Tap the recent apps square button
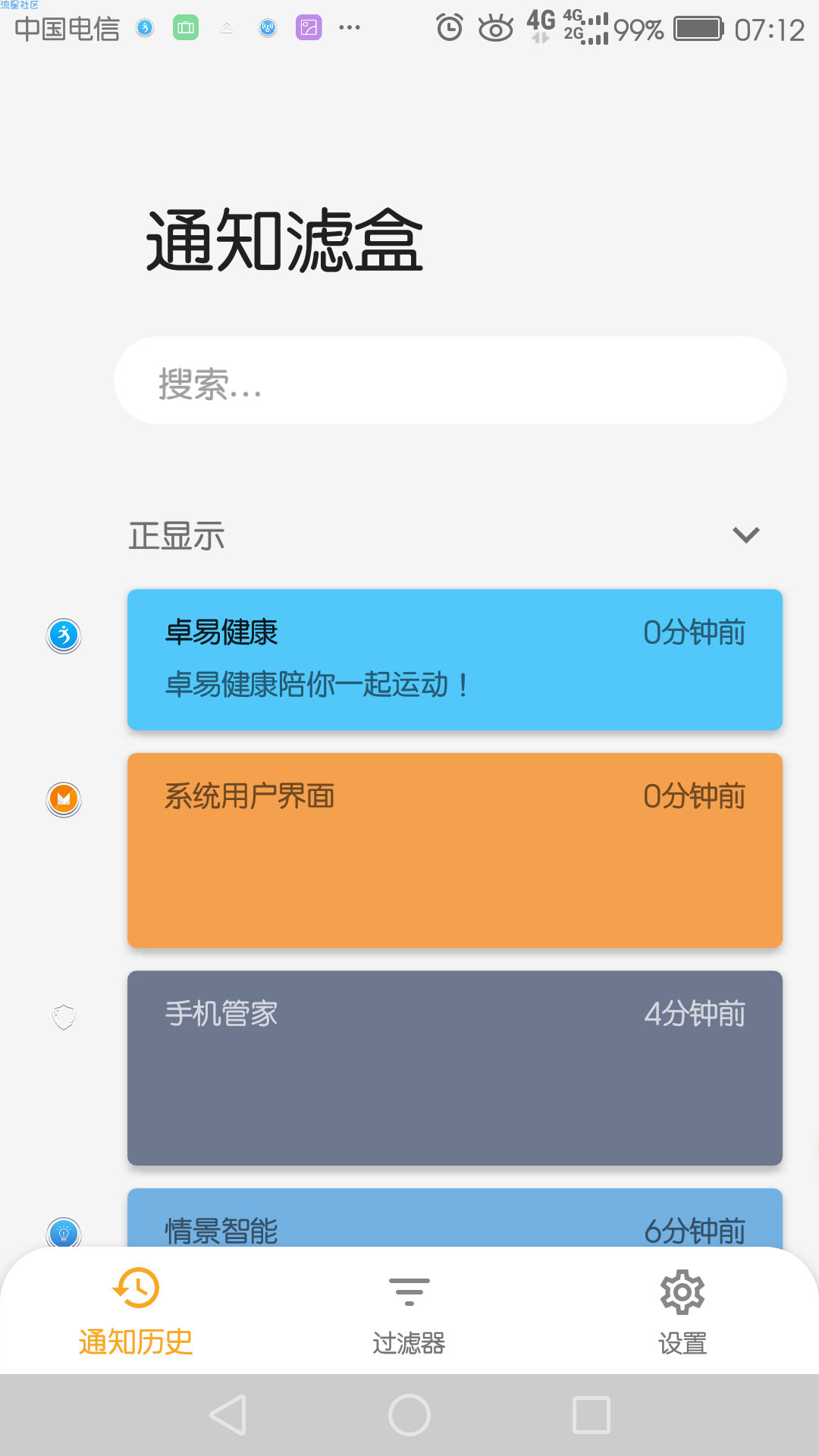 click(x=591, y=1415)
